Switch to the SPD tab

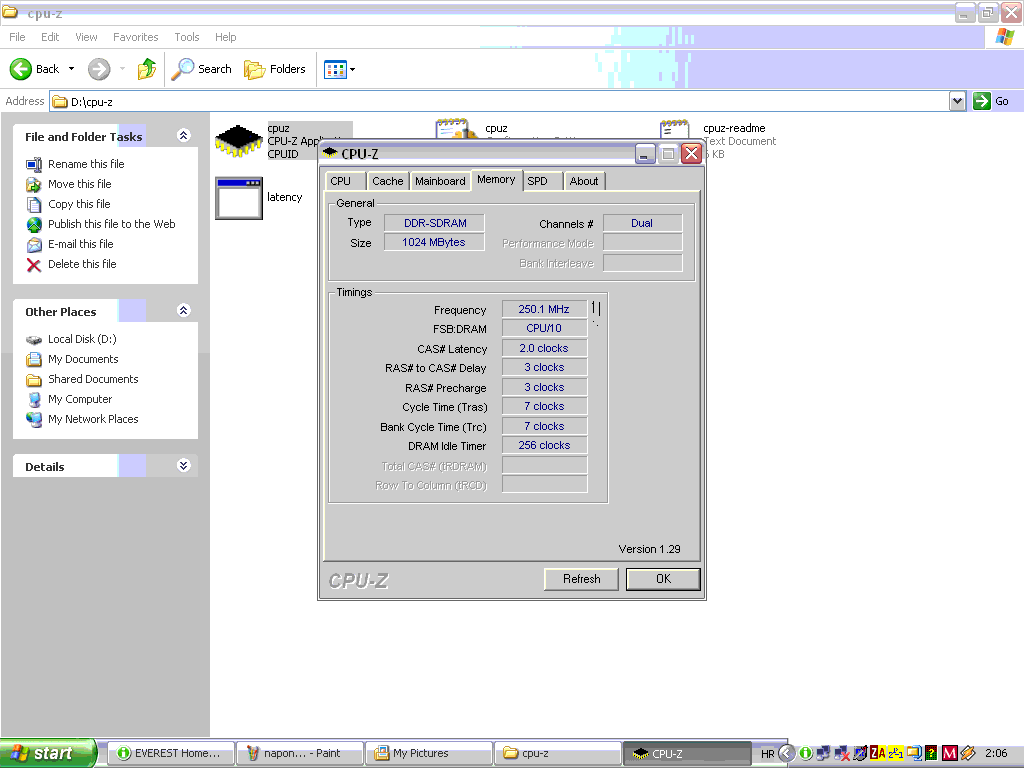click(537, 181)
